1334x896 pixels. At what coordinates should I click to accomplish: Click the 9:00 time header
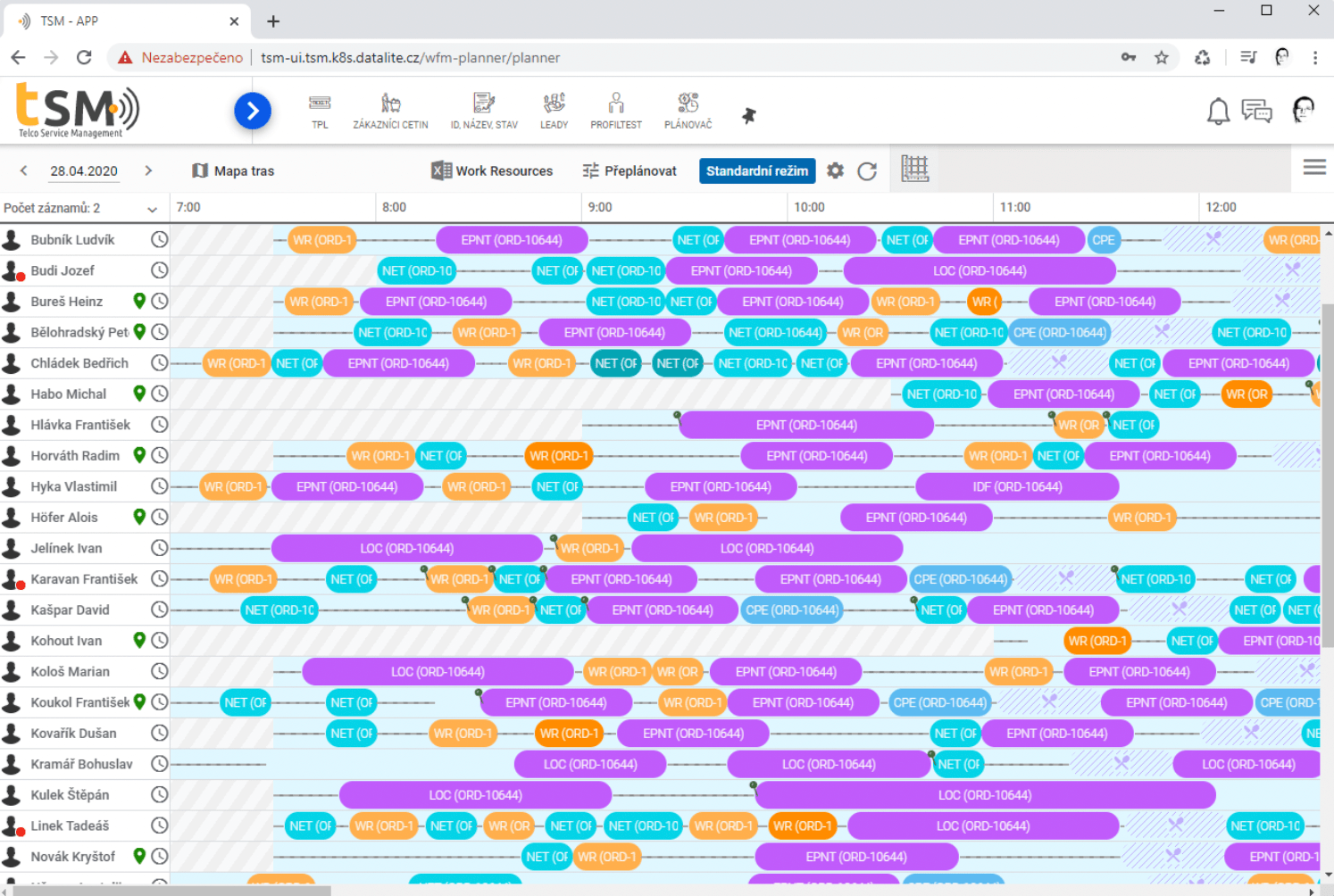click(600, 207)
